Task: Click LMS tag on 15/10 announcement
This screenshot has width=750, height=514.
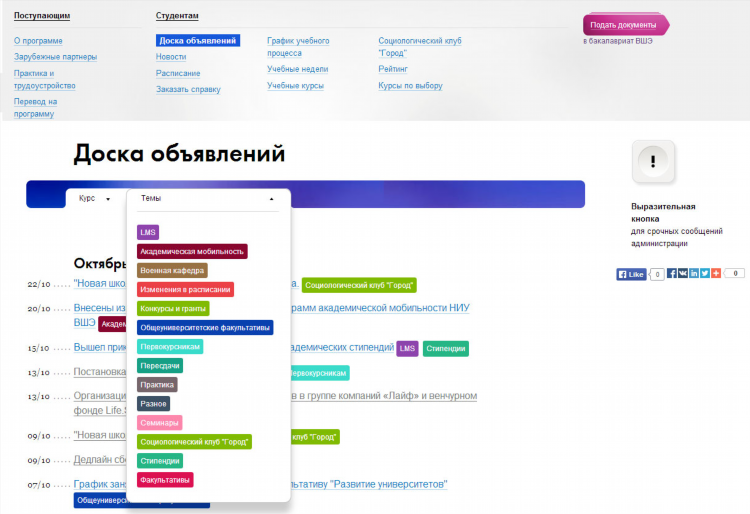Action: [407, 349]
